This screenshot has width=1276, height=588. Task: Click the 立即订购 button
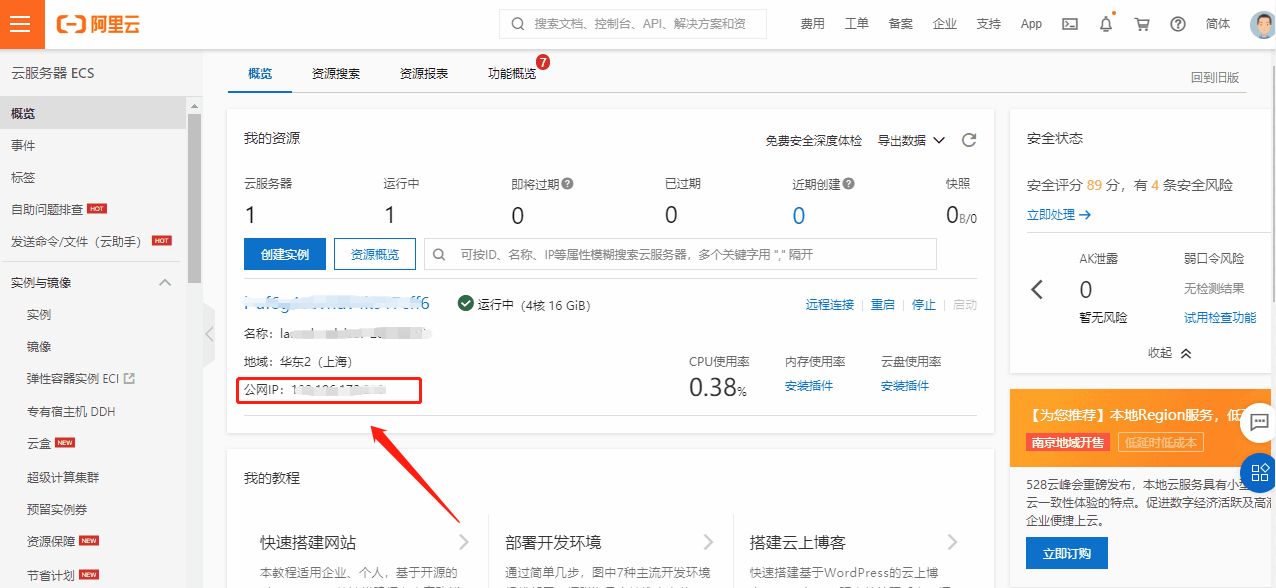pyautogui.click(x=1067, y=553)
